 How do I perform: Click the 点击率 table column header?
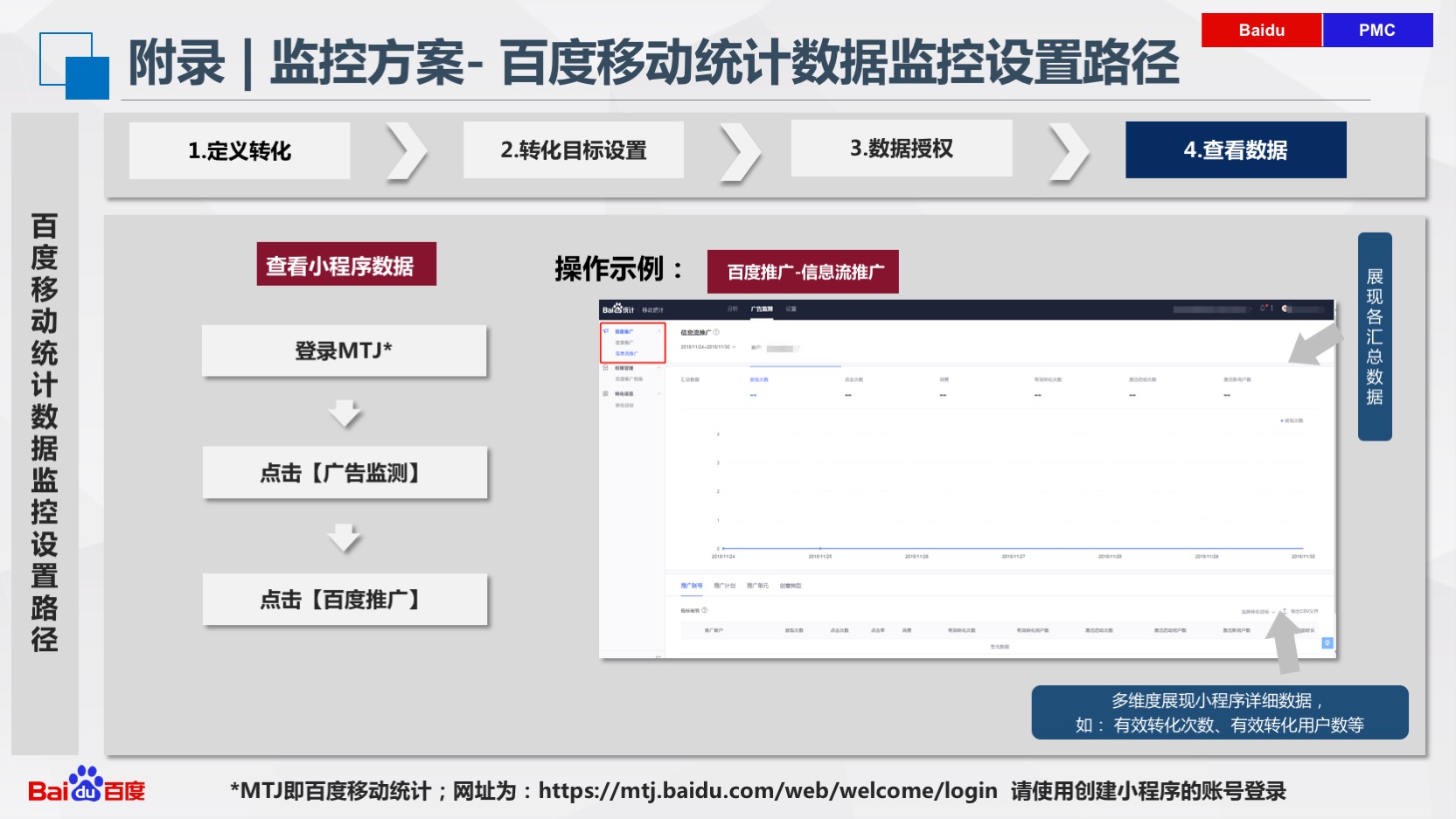(x=878, y=630)
